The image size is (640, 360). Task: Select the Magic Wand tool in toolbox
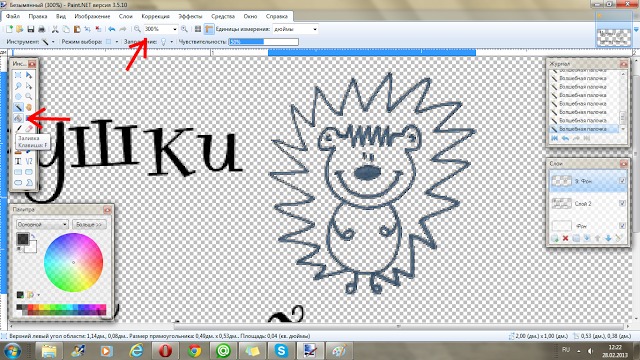tap(18, 107)
